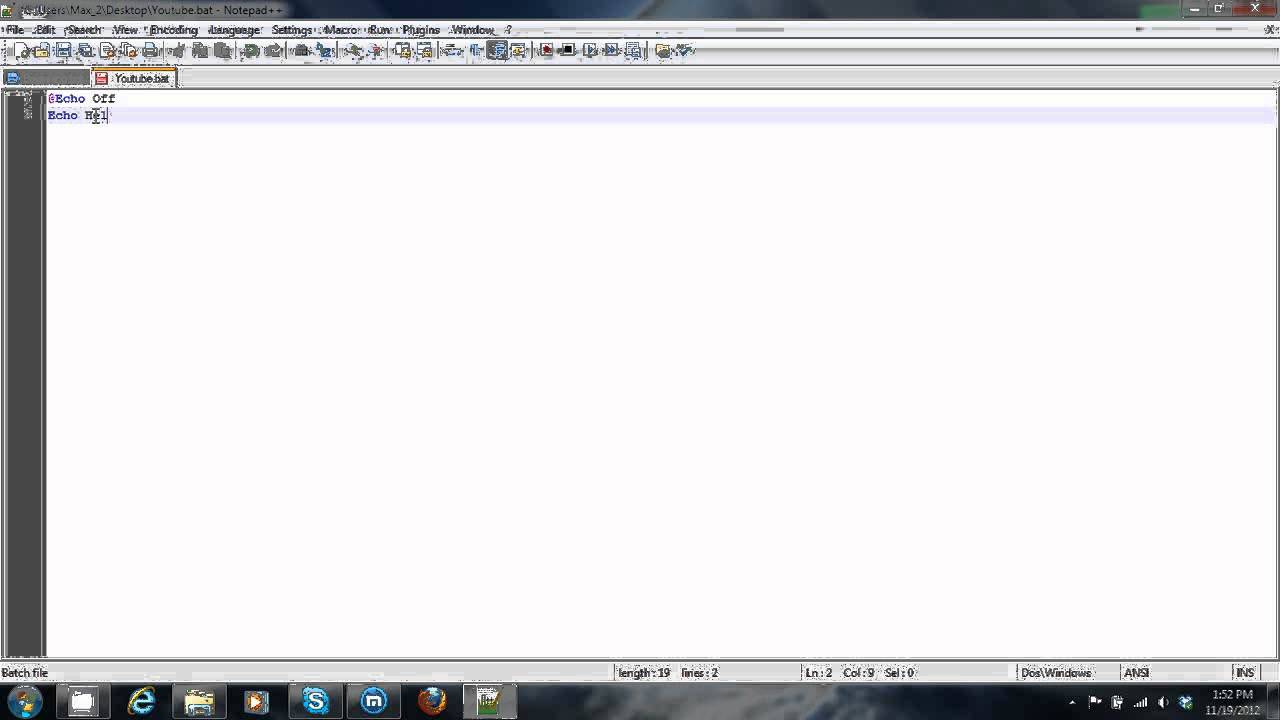
Task: Click the Redo toolbar icon
Action: coord(273,50)
